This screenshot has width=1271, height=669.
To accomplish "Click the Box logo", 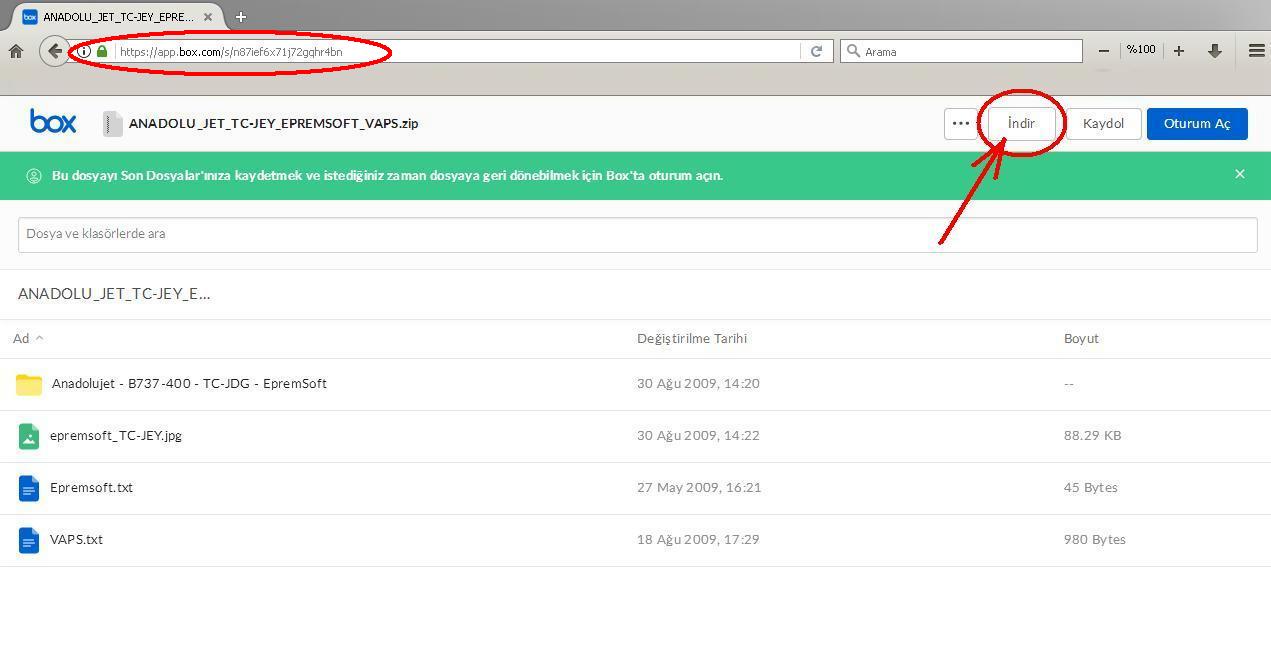I will click(53, 122).
